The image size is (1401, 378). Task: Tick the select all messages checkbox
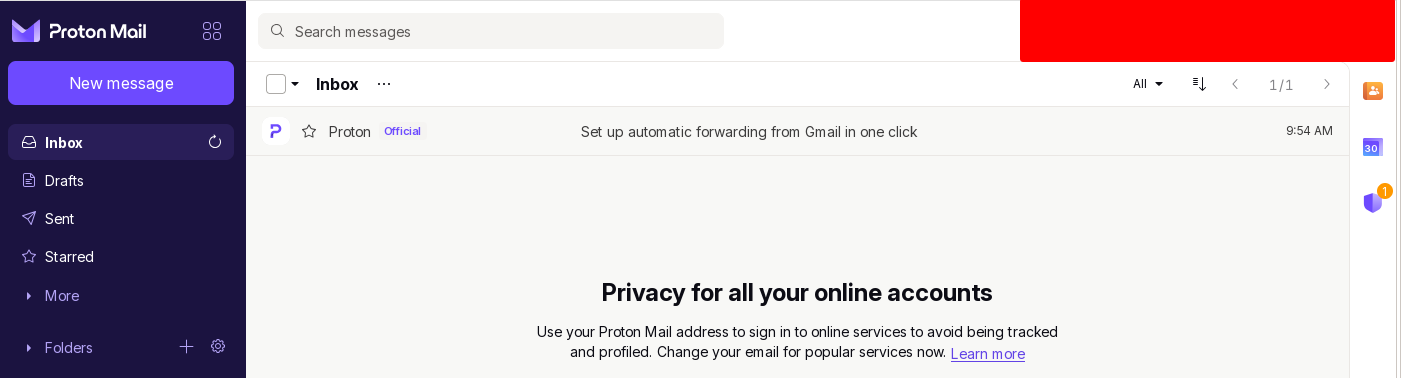click(276, 84)
